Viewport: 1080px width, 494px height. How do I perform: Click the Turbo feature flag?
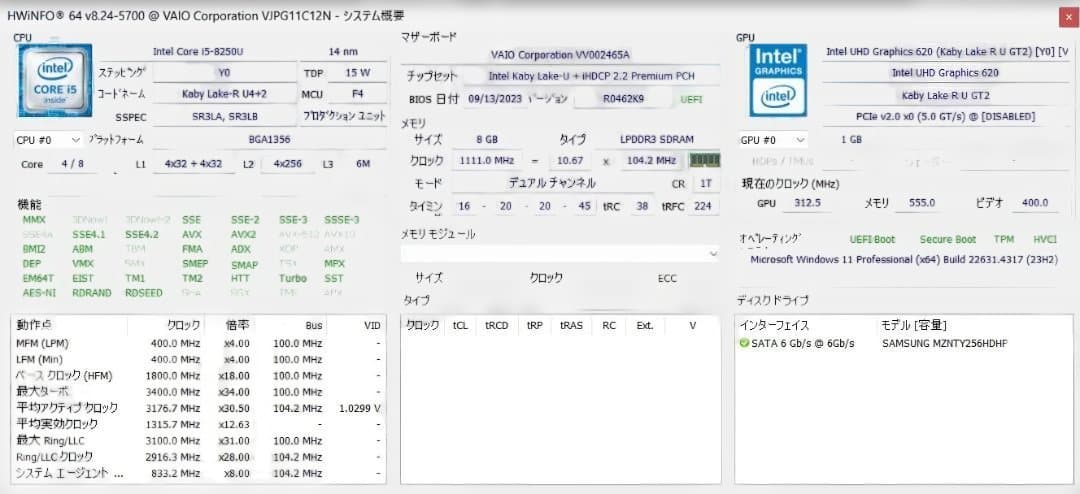(293, 278)
